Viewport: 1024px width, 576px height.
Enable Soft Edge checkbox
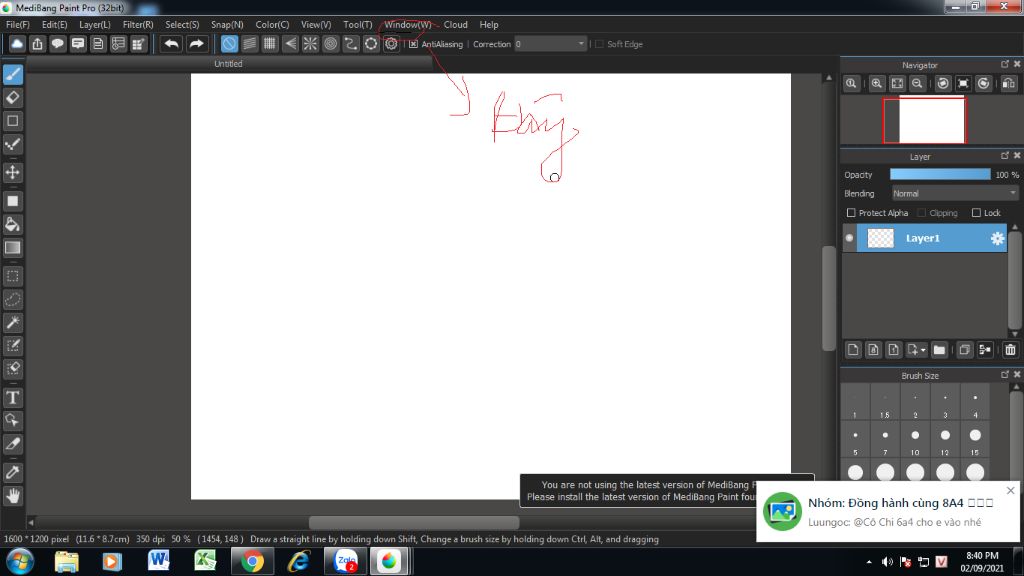pos(600,44)
